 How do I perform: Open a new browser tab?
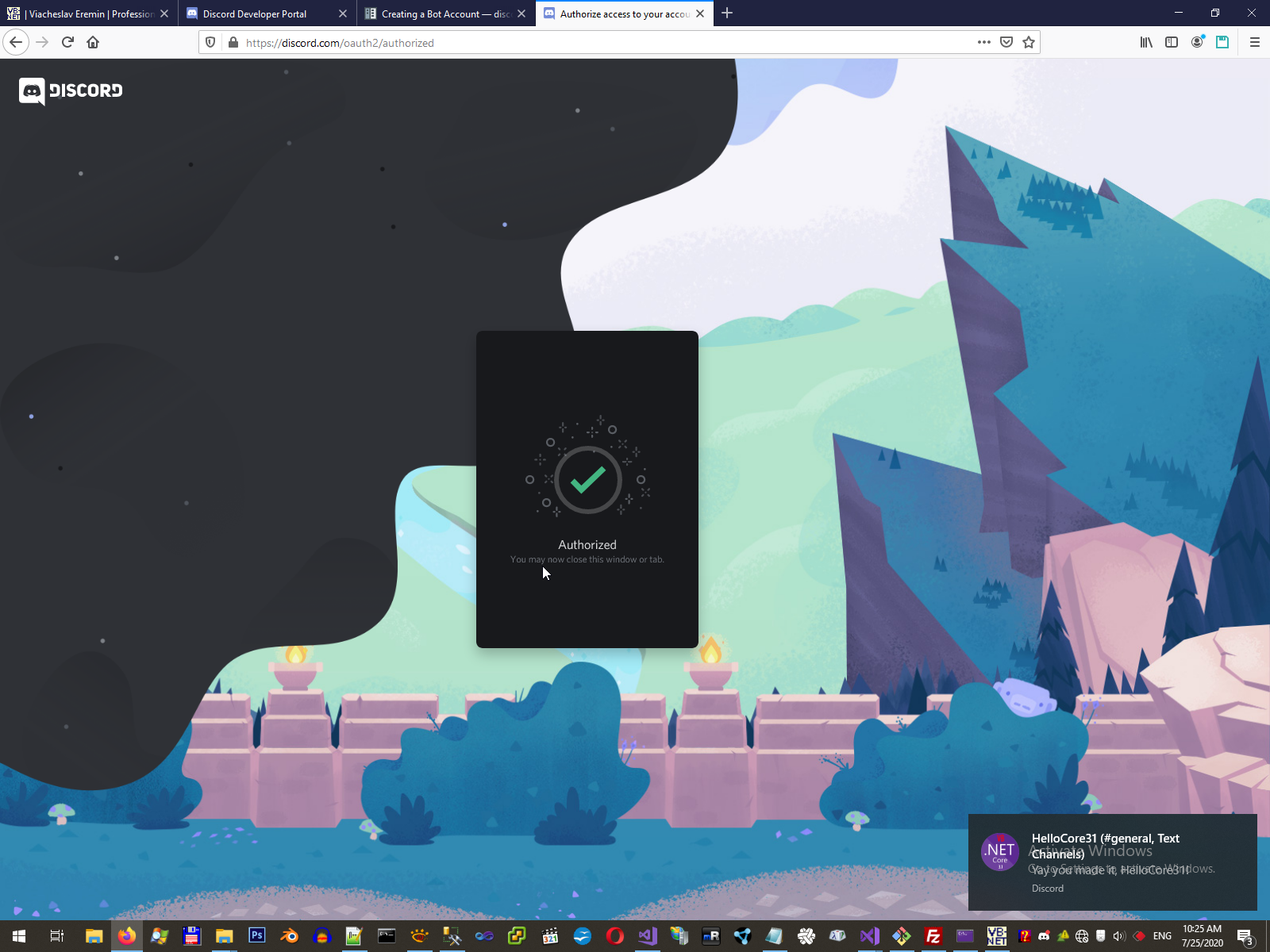(727, 13)
